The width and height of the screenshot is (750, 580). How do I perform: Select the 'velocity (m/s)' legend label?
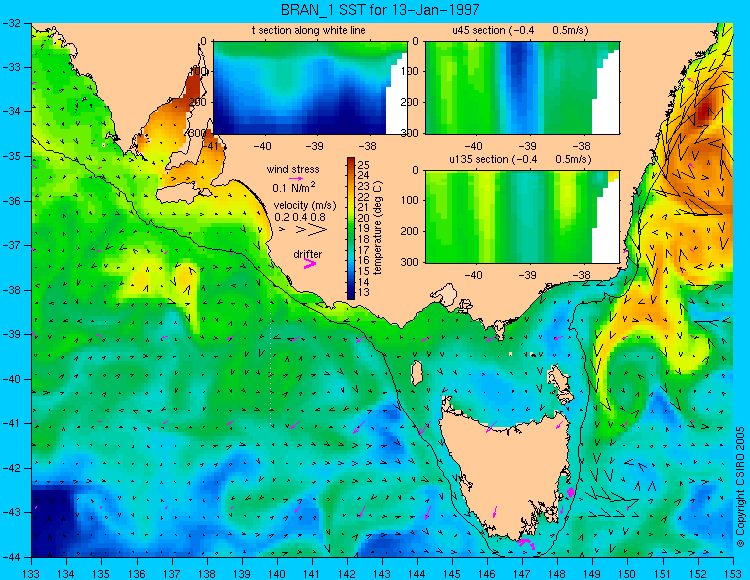coord(305,206)
